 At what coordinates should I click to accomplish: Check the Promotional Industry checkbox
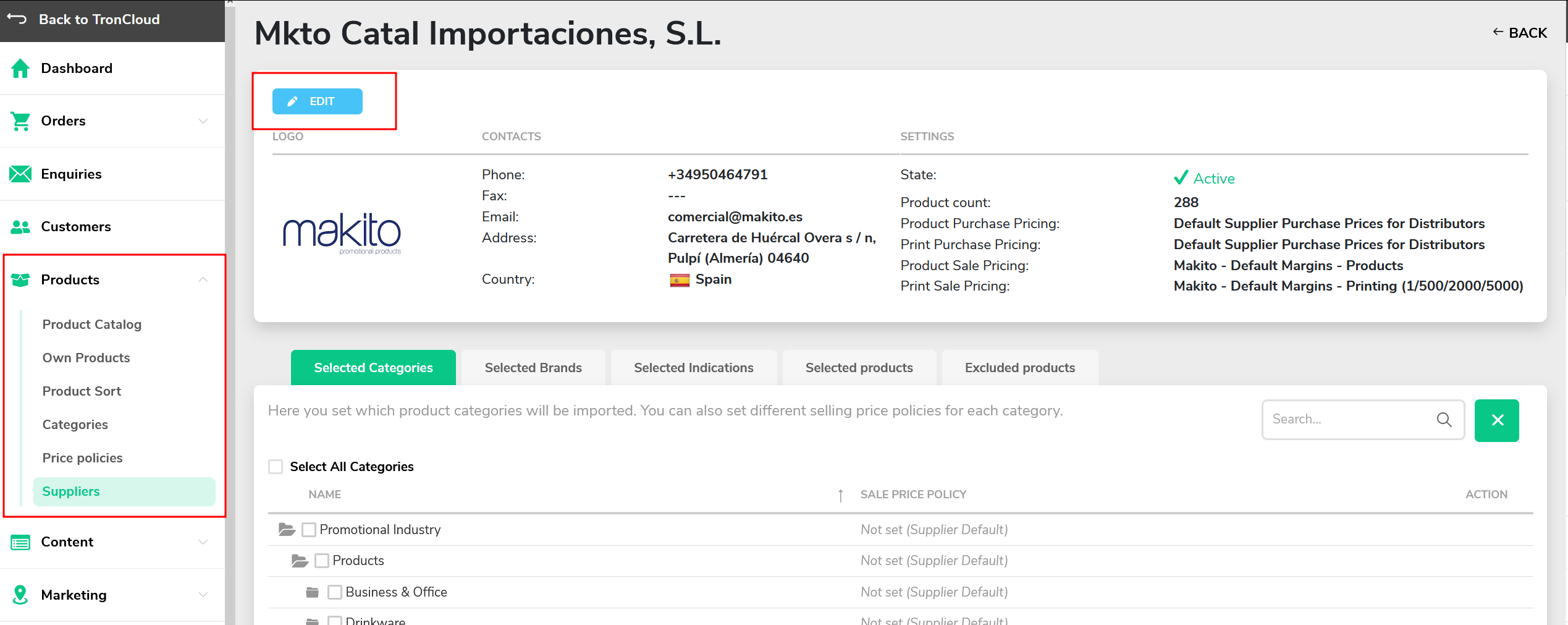point(309,530)
